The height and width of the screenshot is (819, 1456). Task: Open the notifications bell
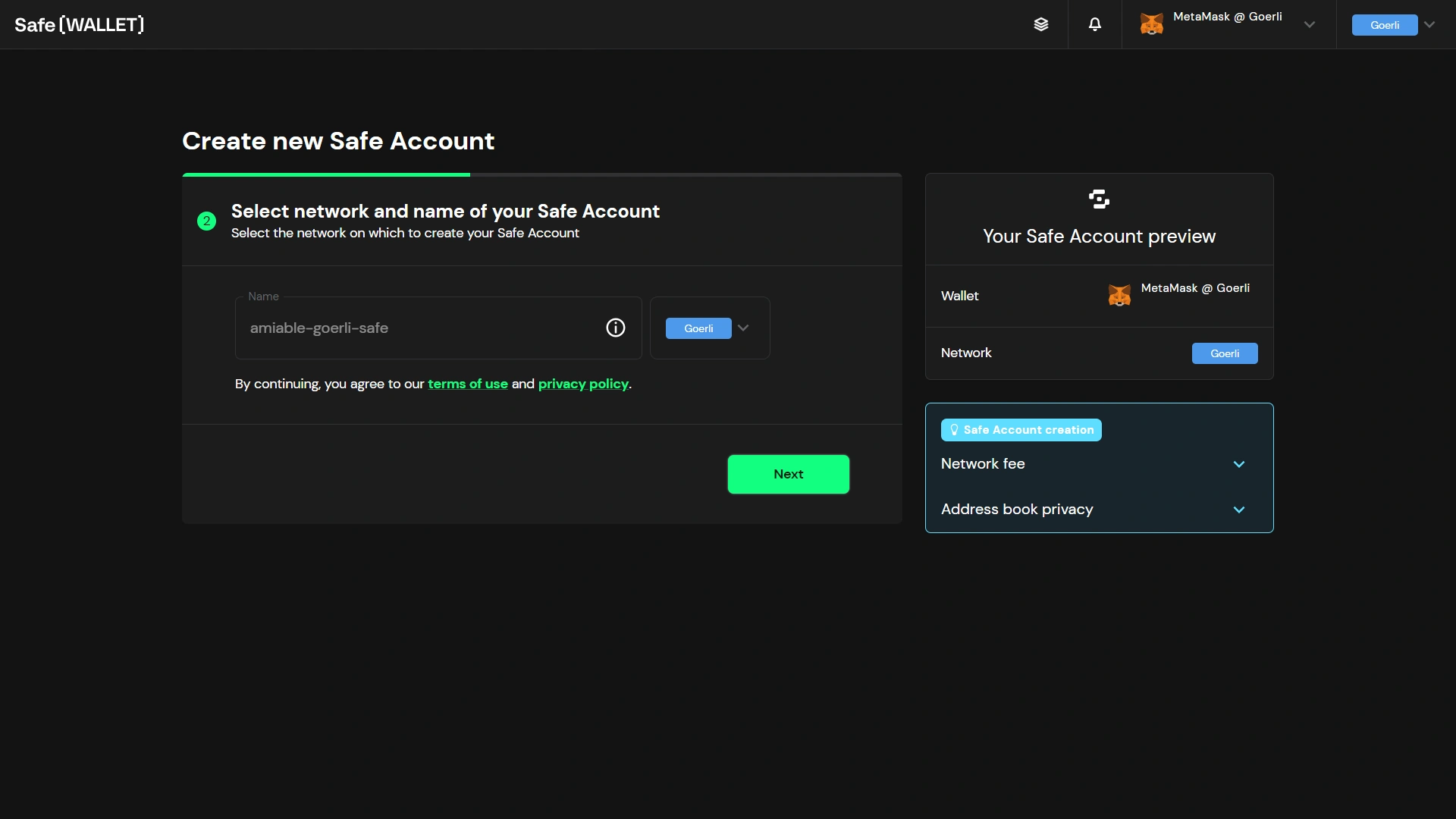pyautogui.click(x=1095, y=24)
